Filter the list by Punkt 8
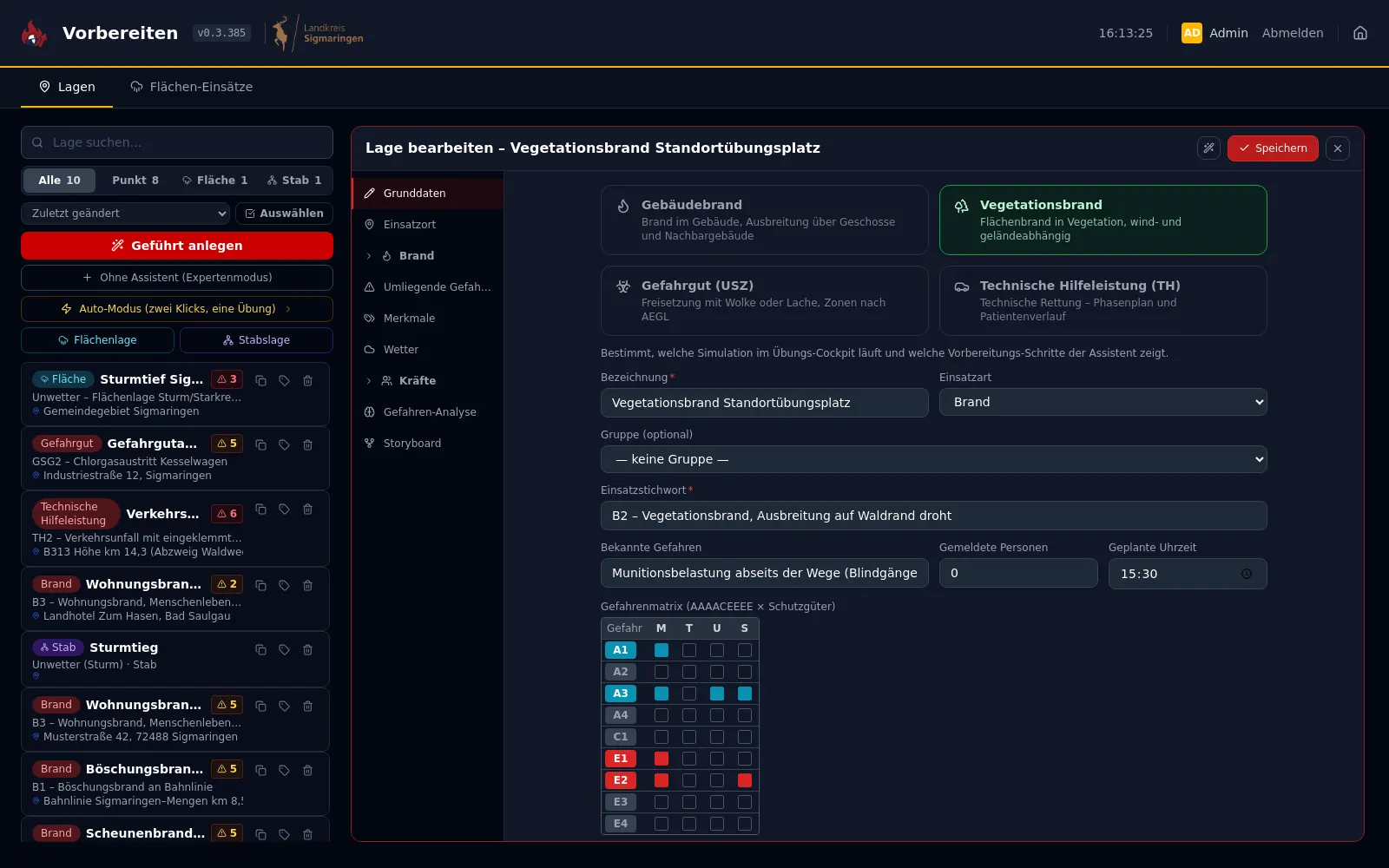 pos(135,181)
